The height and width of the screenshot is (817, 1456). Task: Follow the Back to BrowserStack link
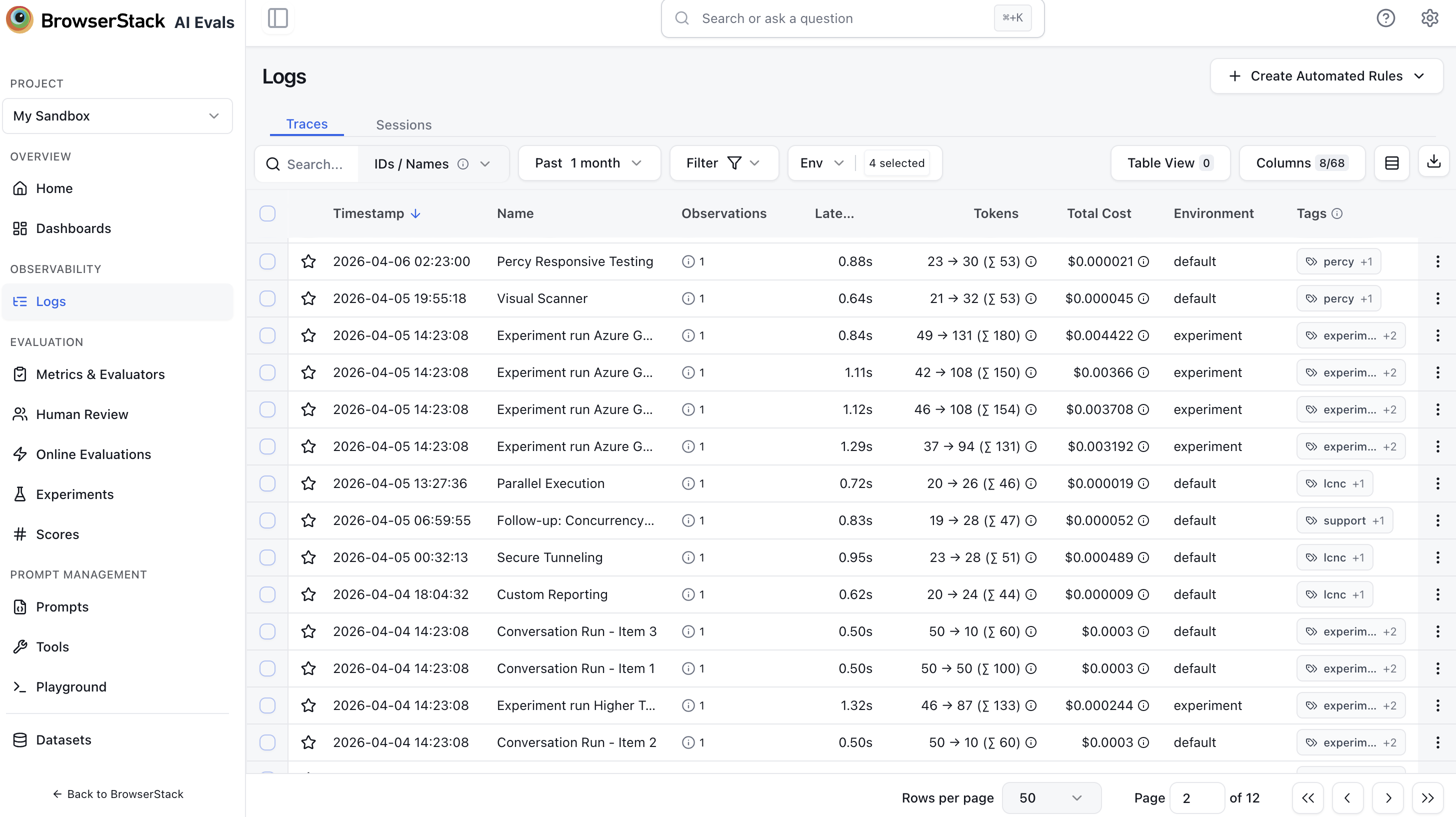(117, 794)
